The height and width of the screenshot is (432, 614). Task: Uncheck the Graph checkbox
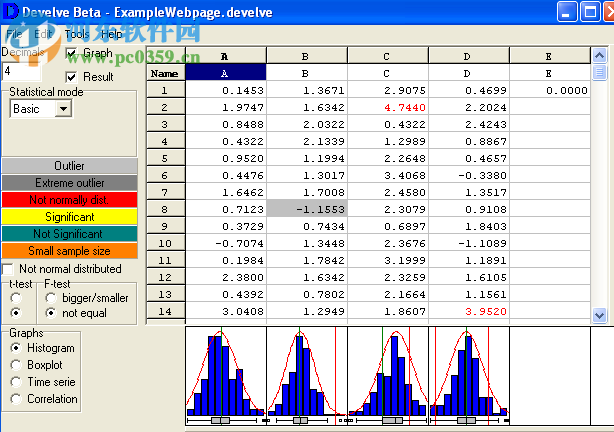71,53
